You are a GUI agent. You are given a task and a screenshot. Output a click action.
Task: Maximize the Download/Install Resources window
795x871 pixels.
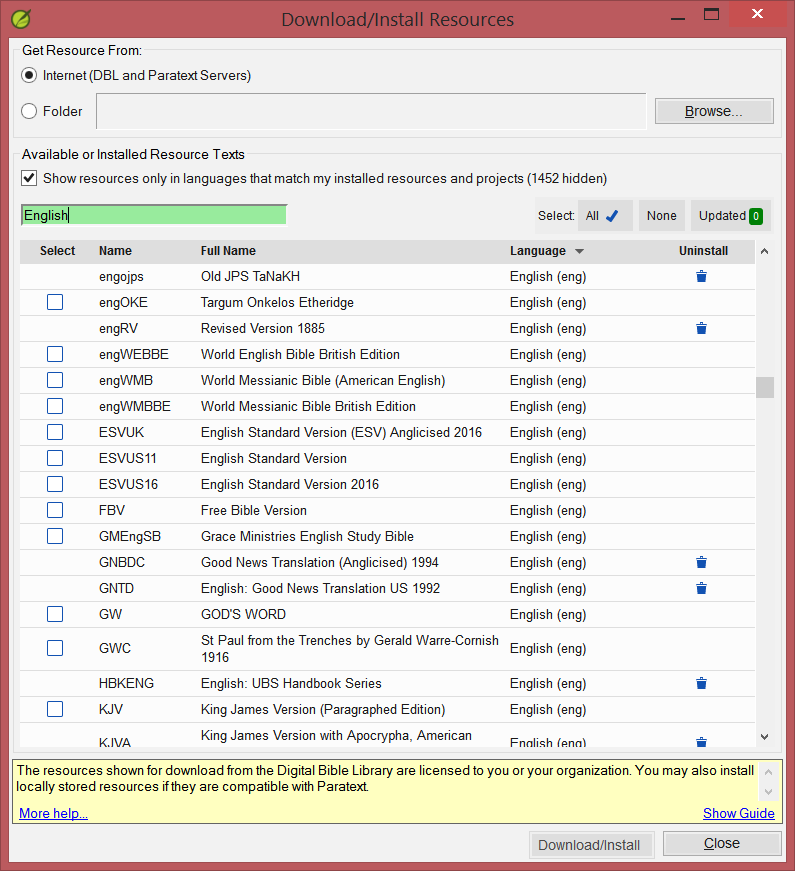click(711, 14)
